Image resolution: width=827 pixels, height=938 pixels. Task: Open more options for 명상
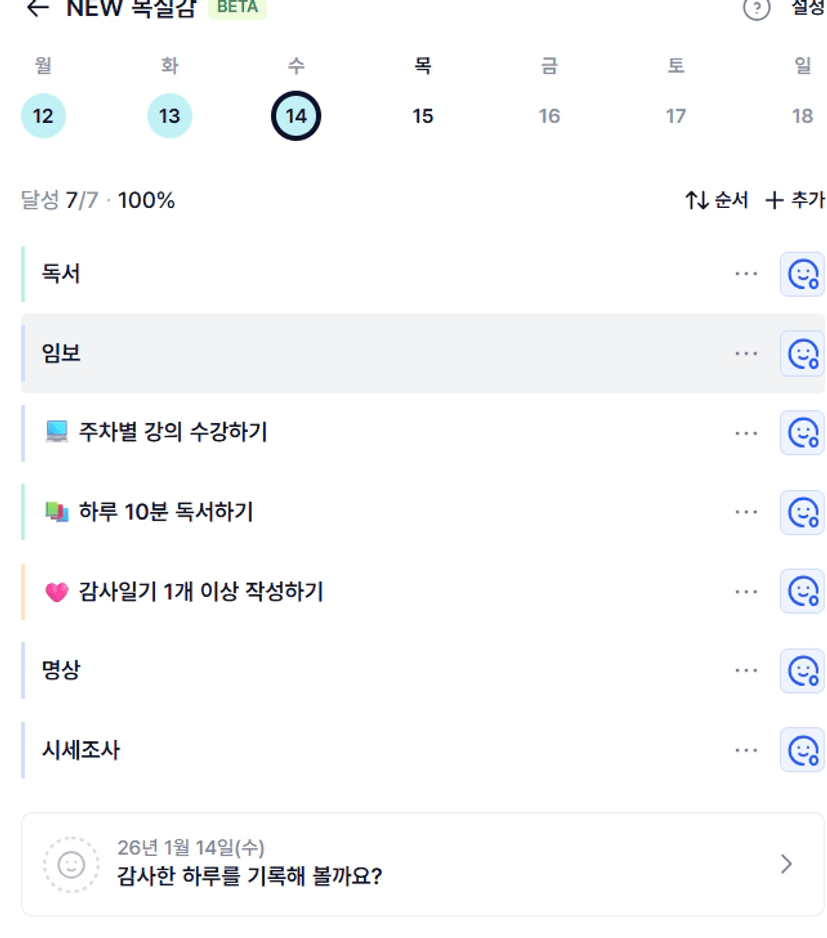pyautogui.click(x=746, y=670)
